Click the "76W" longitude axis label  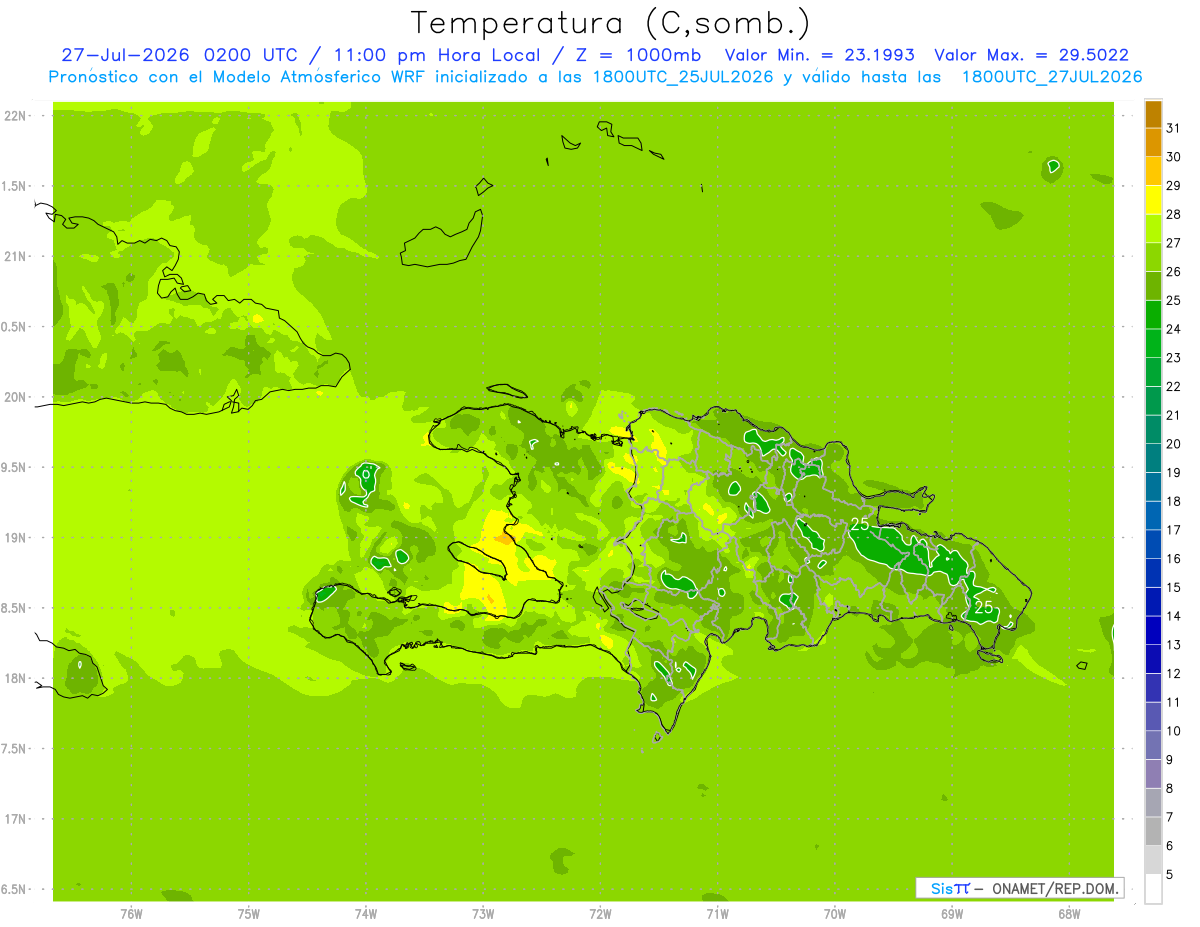click(x=131, y=913)
